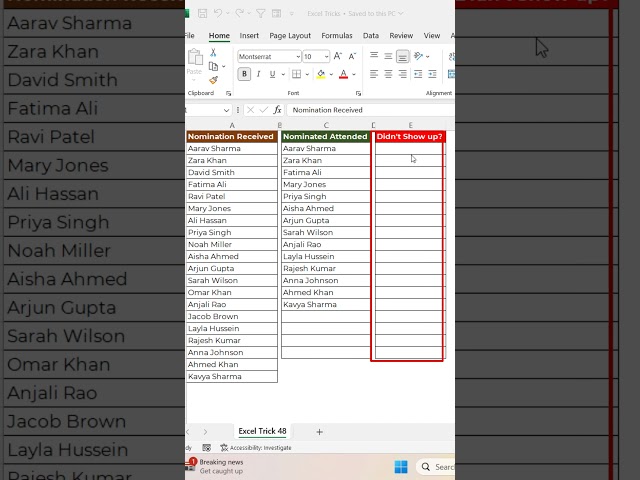Align text left in cell
The width and height of the screenshot is (640, 480).
(x=374, y=74)
